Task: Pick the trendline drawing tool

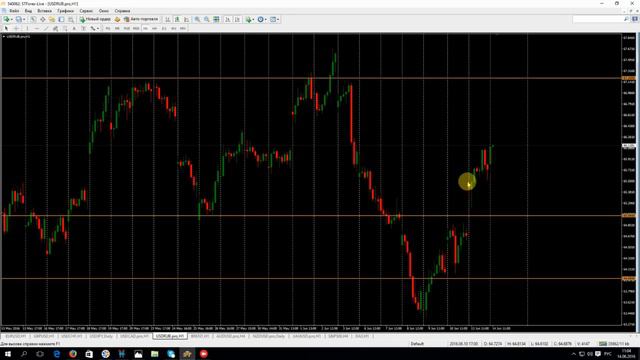Action: 46,28
